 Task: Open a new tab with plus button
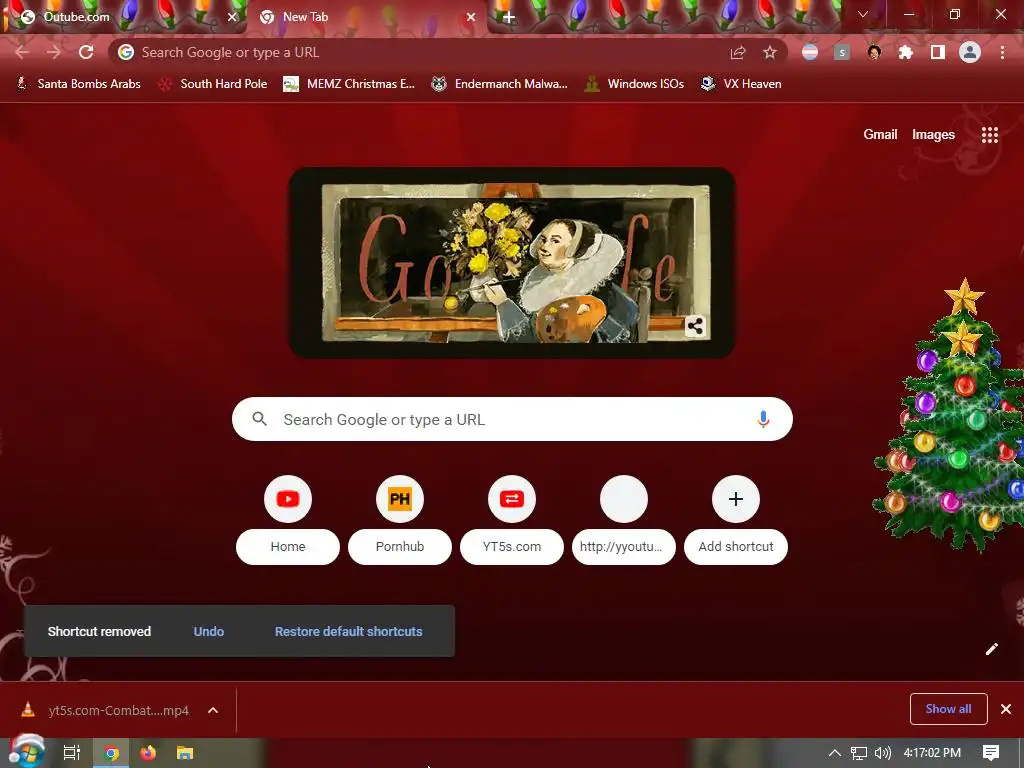click(x=509, y=17)
